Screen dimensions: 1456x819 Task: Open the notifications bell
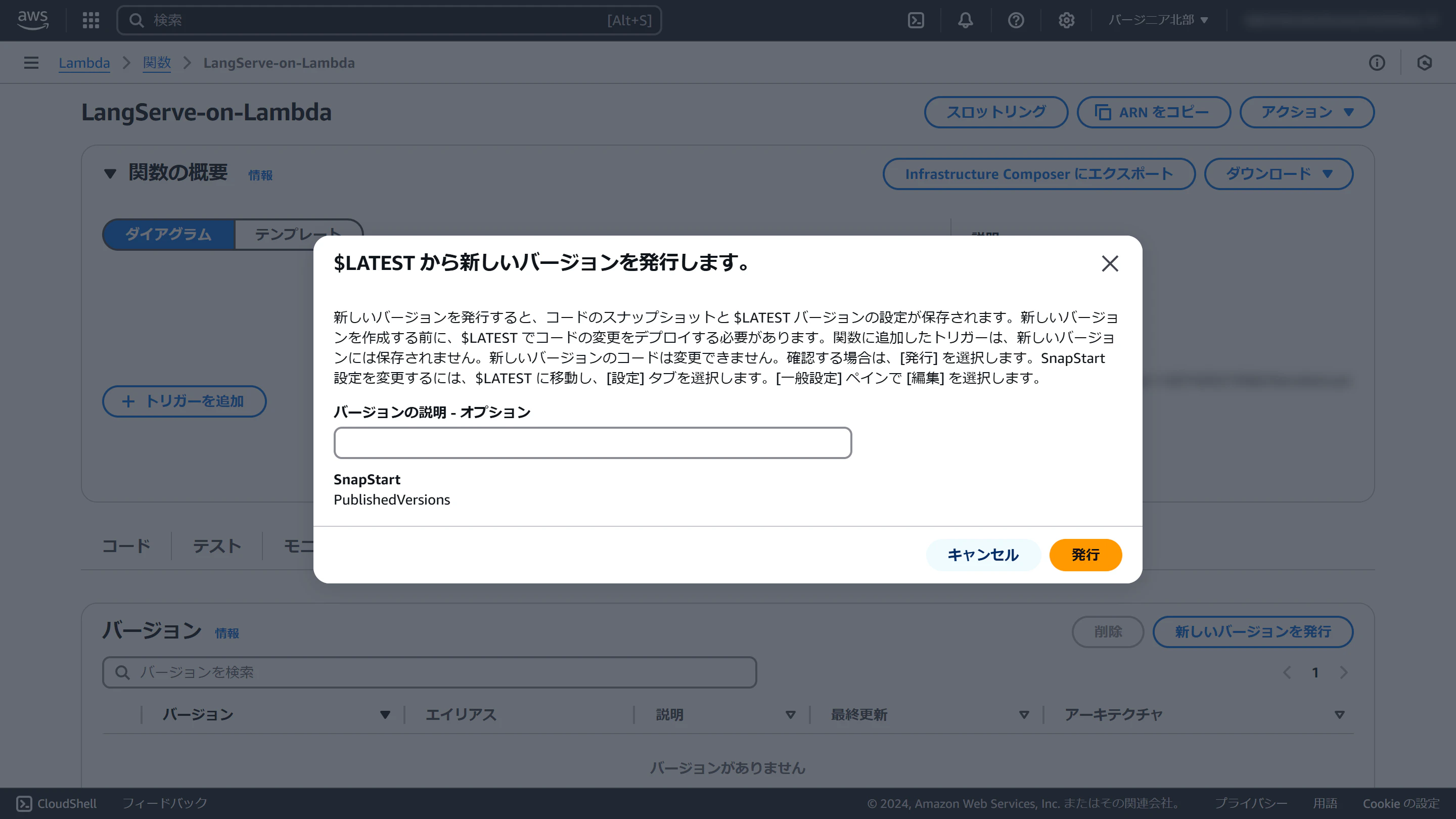coord(966,20)
